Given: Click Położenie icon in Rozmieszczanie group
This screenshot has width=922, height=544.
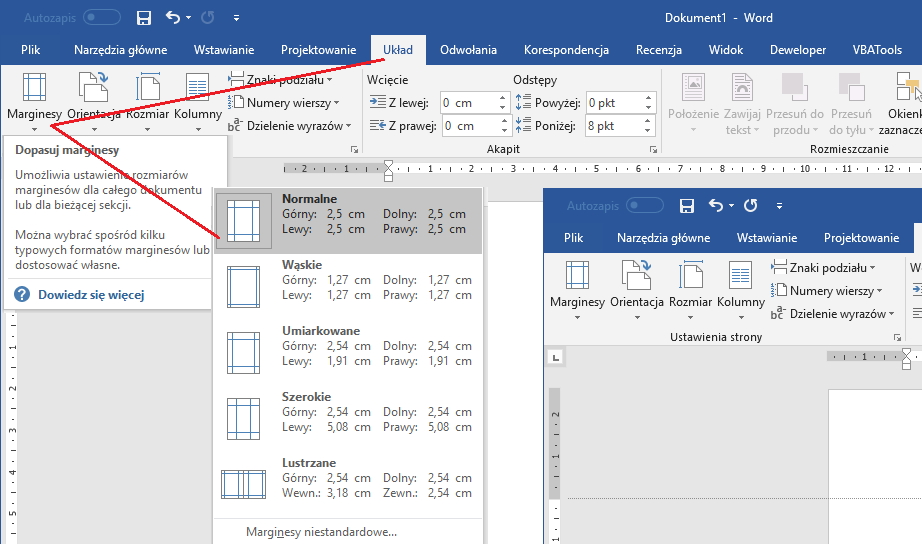Looking at the screenshot, I should tap(693, 88).
